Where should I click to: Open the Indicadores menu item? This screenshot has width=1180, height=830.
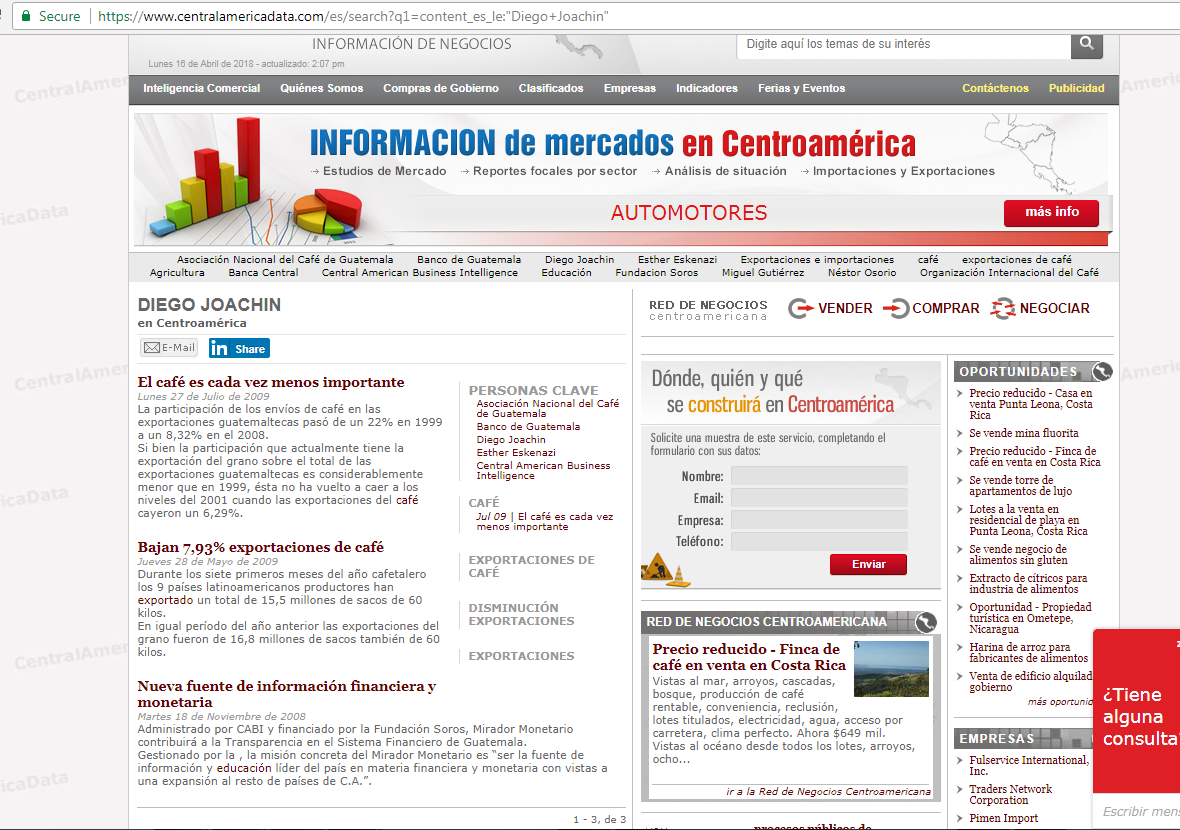[706, 88]
